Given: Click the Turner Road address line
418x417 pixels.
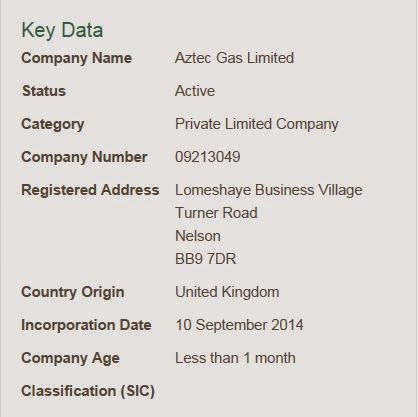Looking at the screenshot, I should tap(216, 213).
